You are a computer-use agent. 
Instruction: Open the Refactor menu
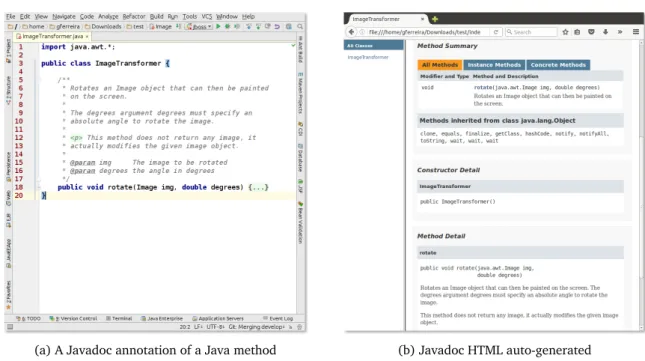click(134, 16)
